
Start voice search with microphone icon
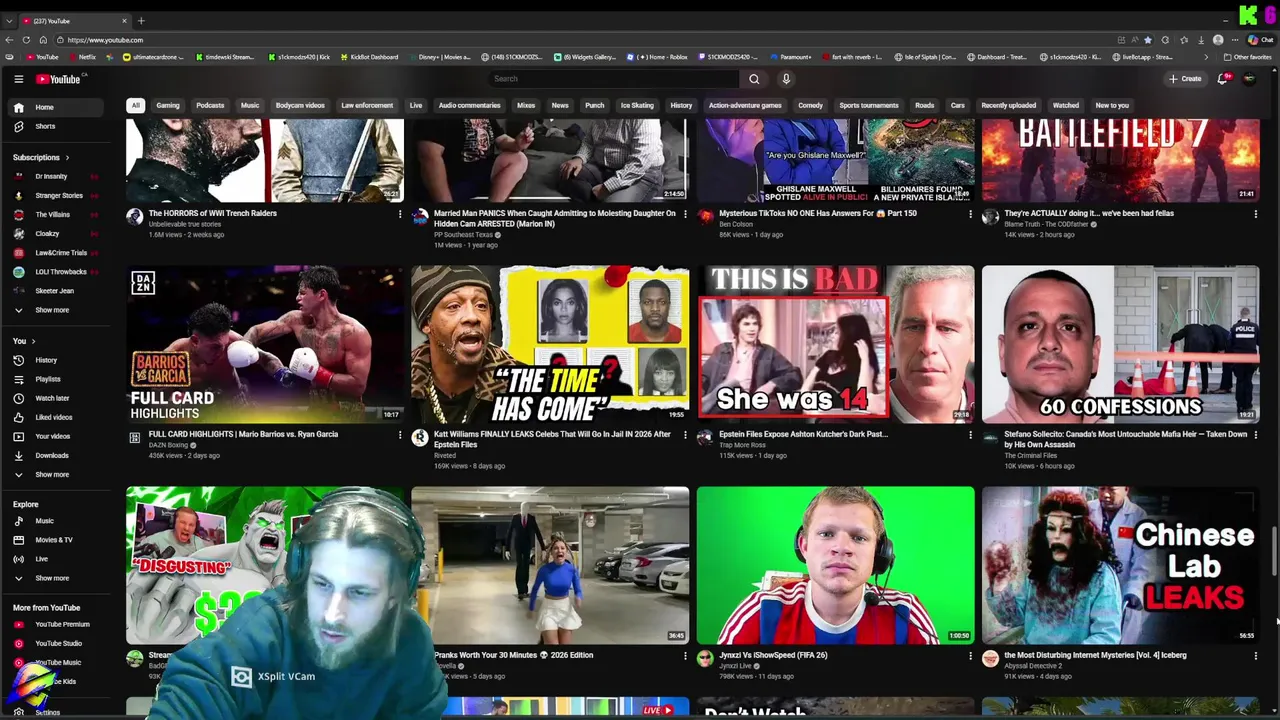[x=786, y=79]
